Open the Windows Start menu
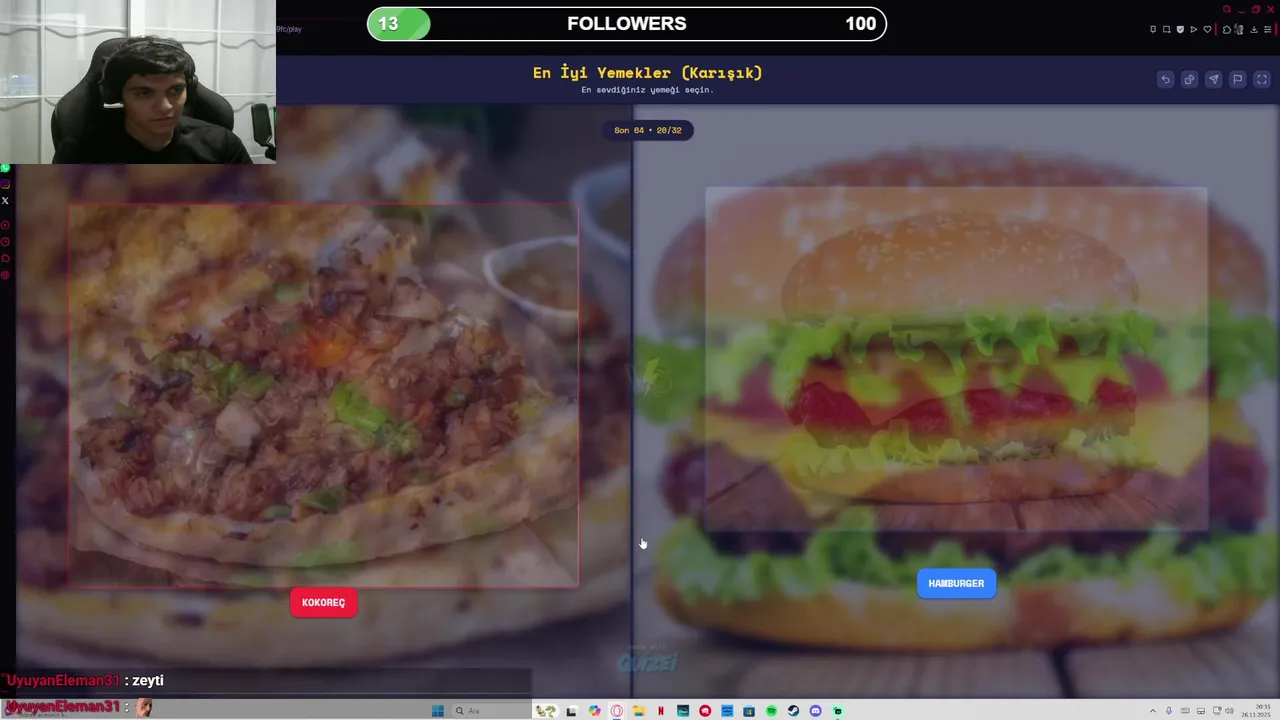The height and width of the screenshot is (720, 1280). 437,711
